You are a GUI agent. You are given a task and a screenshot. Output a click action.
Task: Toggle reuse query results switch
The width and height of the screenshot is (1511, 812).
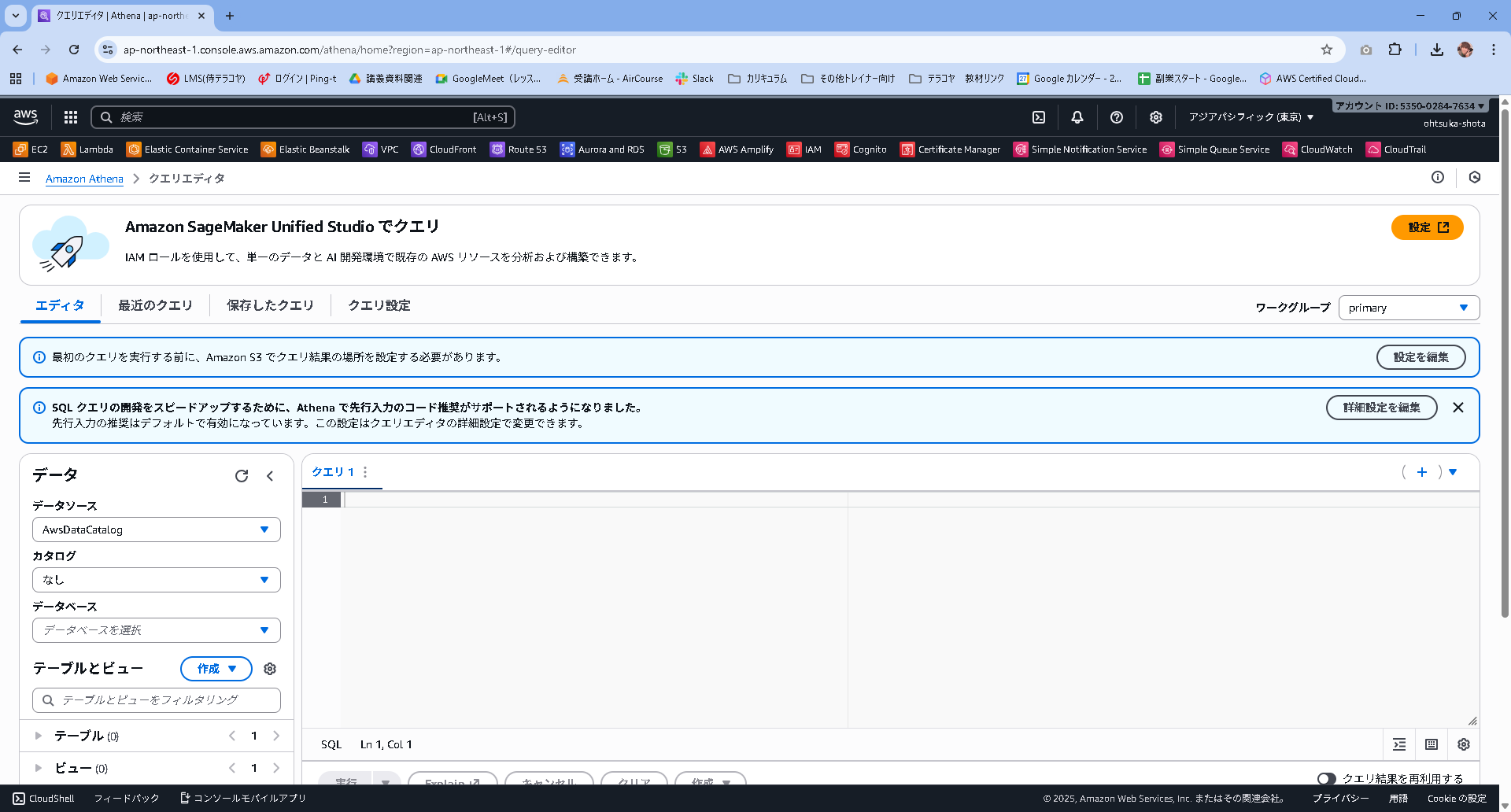(x=1326, y=778)
